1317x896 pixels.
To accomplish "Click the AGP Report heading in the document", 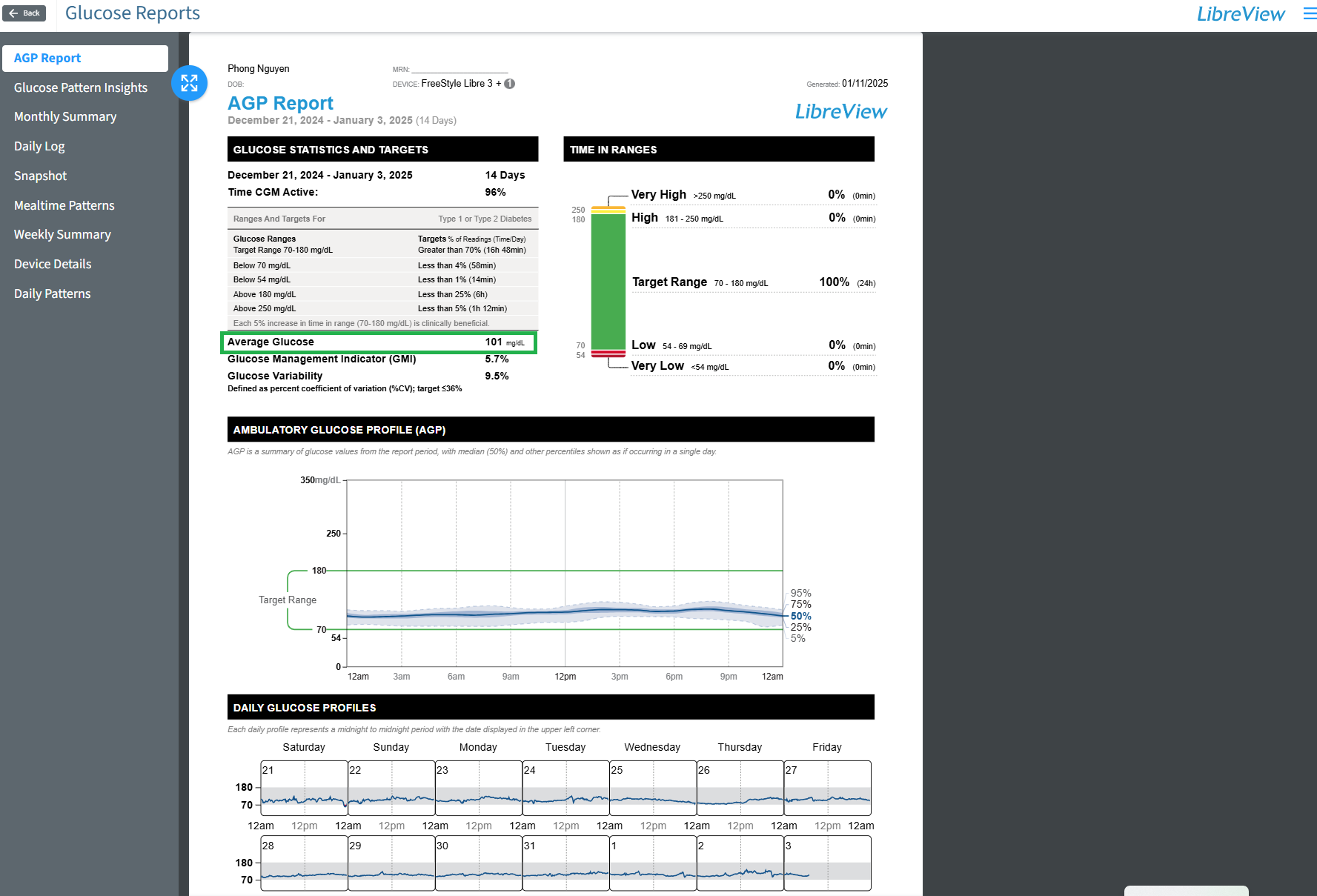I will click(x=280, y=103).
